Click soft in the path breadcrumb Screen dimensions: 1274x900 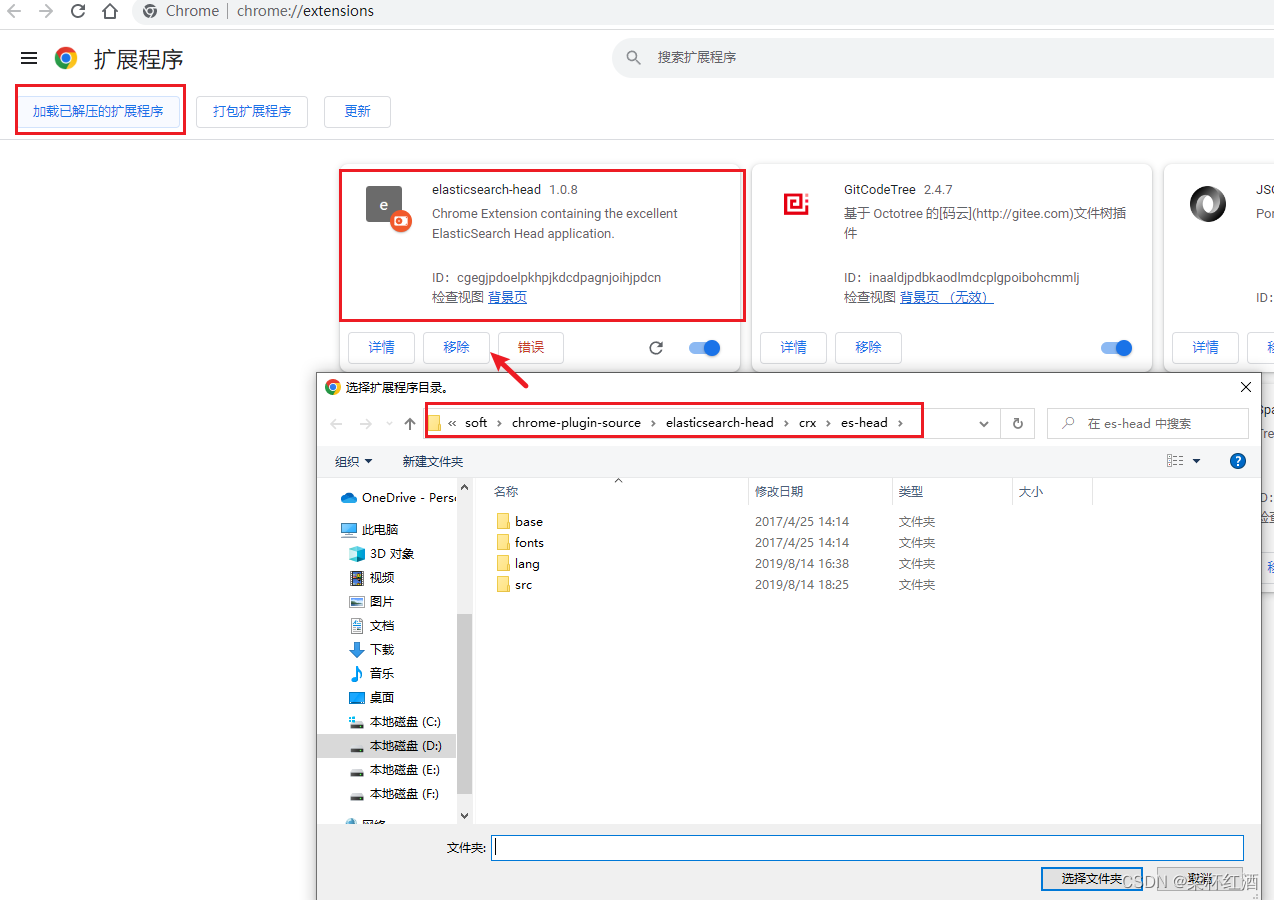pos(476,423)
